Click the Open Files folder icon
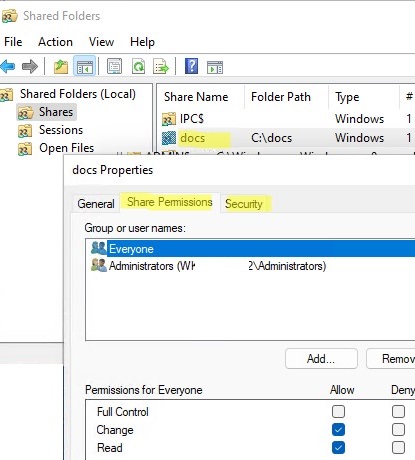Screen dimensions: 415x460 (x=25, y=149)
